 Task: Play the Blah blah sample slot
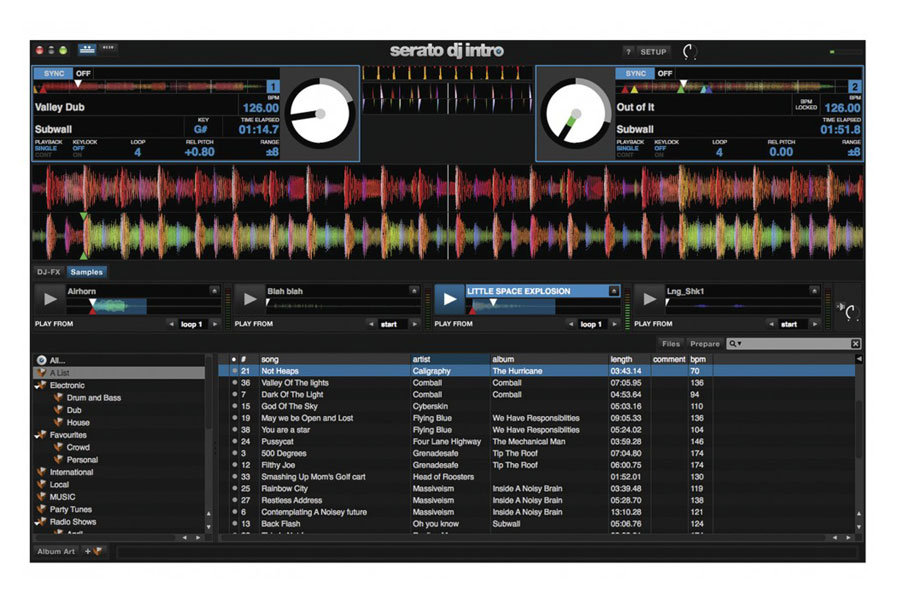coord(249,298)
